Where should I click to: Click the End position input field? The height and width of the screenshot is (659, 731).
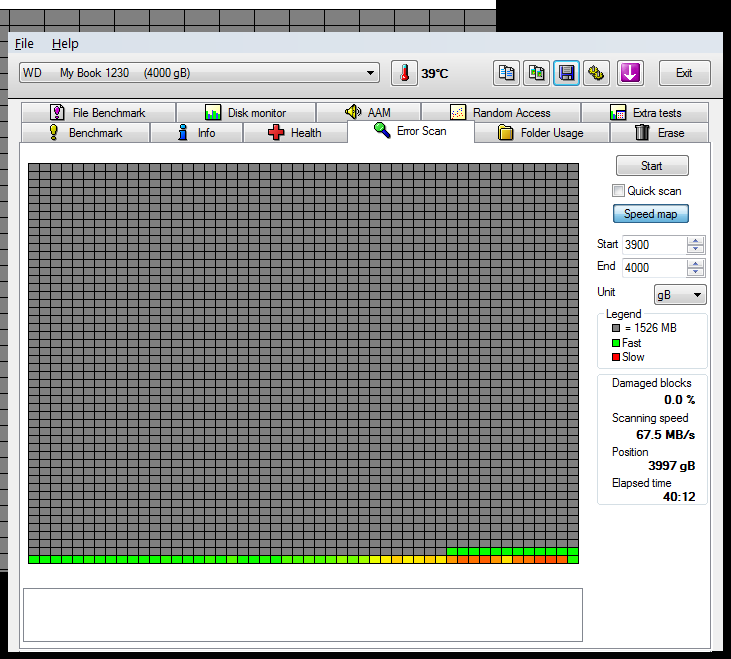click(655, 268)
